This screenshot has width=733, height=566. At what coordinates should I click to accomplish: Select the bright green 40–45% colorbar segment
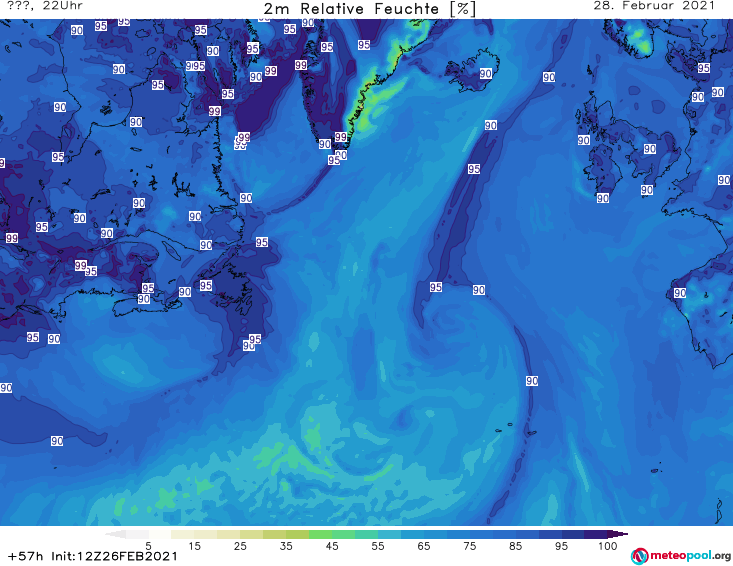coord(320,534)
